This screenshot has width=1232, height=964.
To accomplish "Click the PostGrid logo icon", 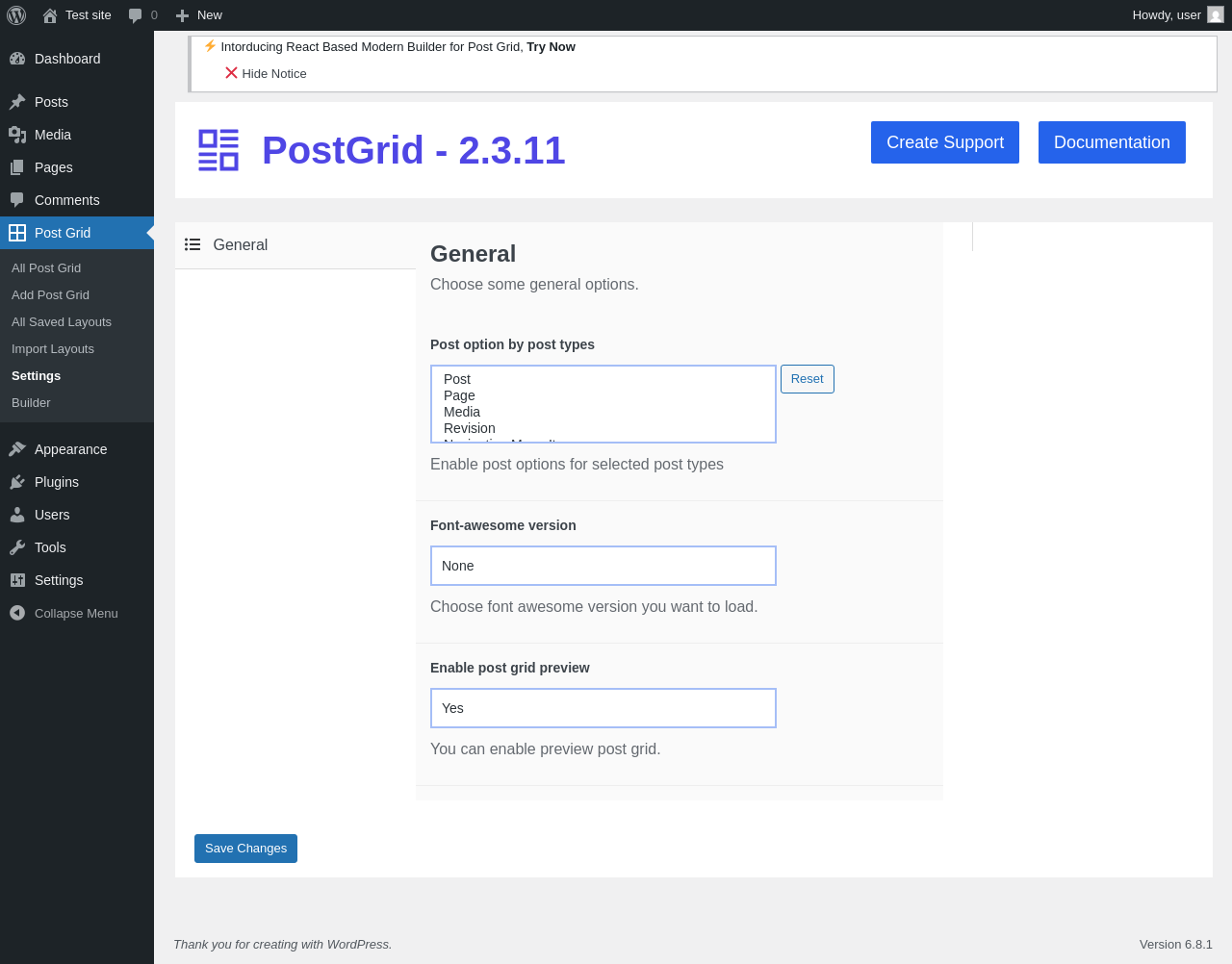I will (x=218, y=150).
